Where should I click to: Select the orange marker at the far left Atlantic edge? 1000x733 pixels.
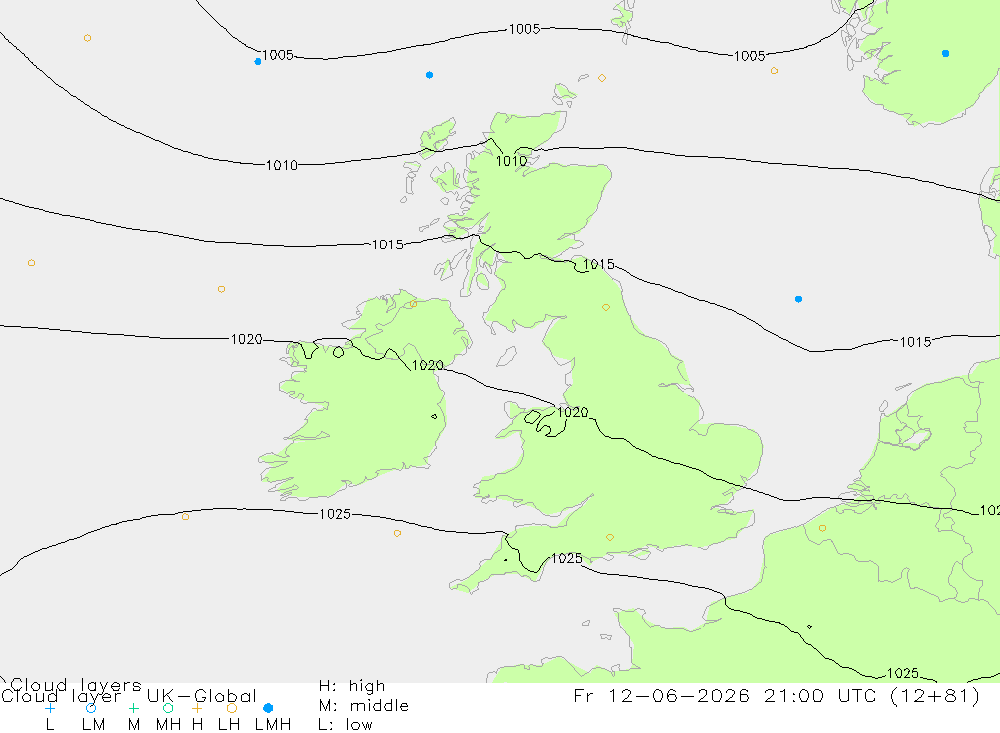(31, 263)
